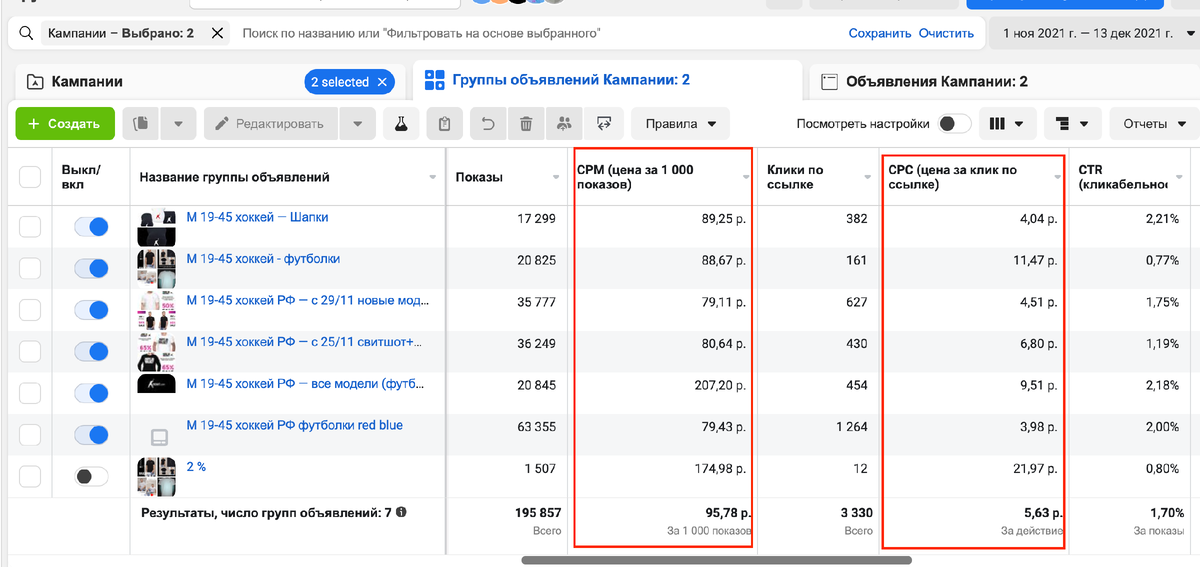Open the date range 1 ноя – 13 дек dropdown

coord(1094,33)
